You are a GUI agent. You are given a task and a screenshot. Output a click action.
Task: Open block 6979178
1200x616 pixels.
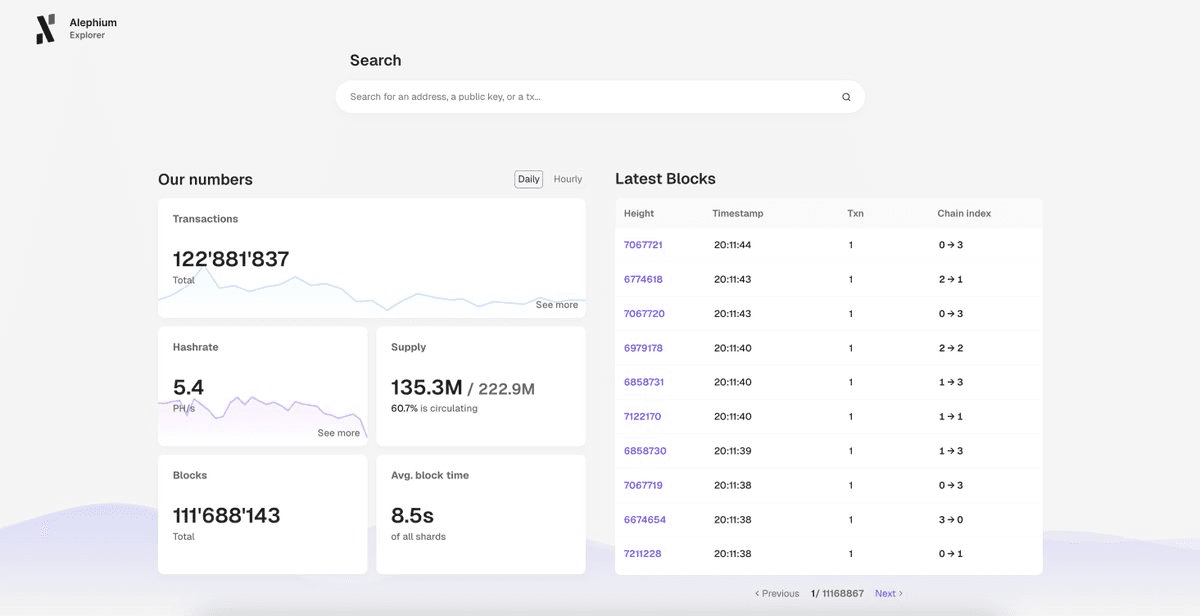pos(643,348)
